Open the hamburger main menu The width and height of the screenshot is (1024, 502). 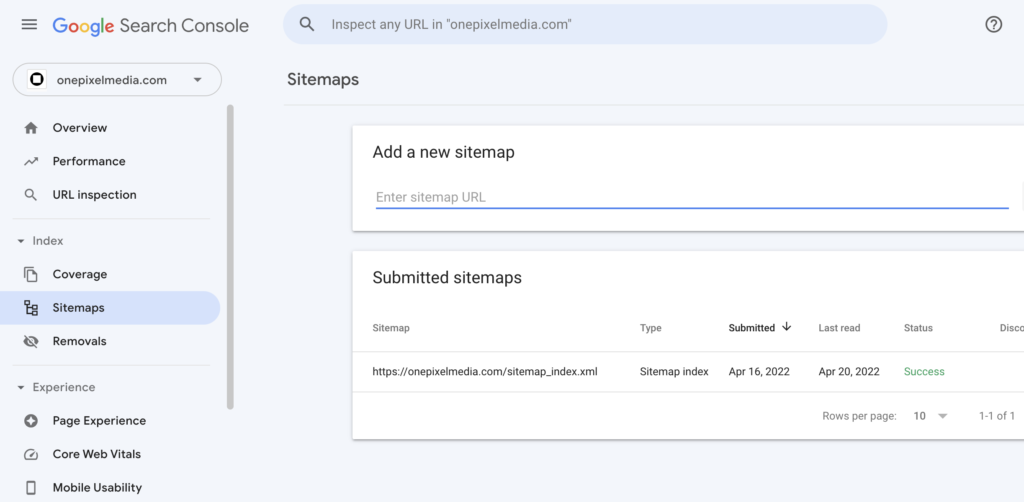[x=29, y=25]
